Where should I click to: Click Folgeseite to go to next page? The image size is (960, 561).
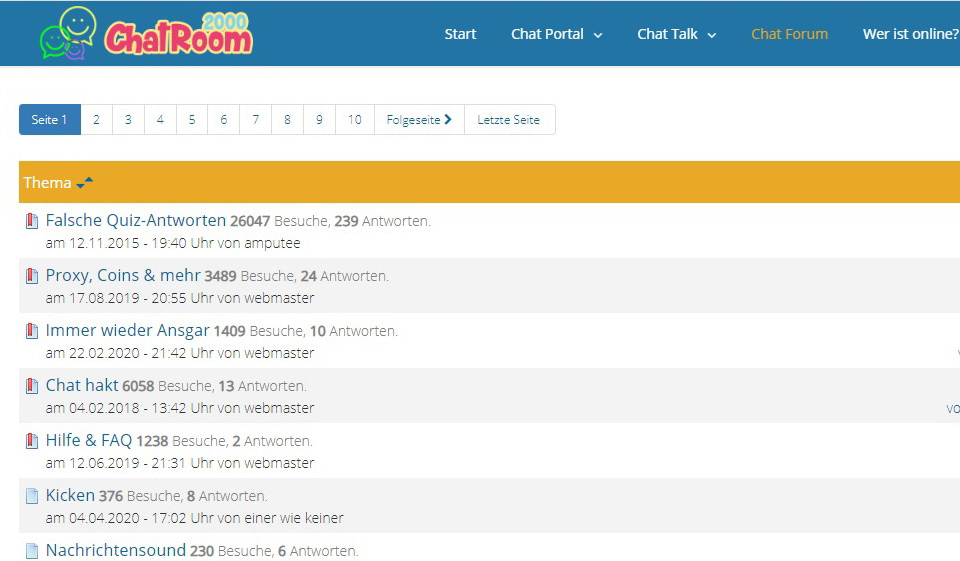(x=419, y=119)
